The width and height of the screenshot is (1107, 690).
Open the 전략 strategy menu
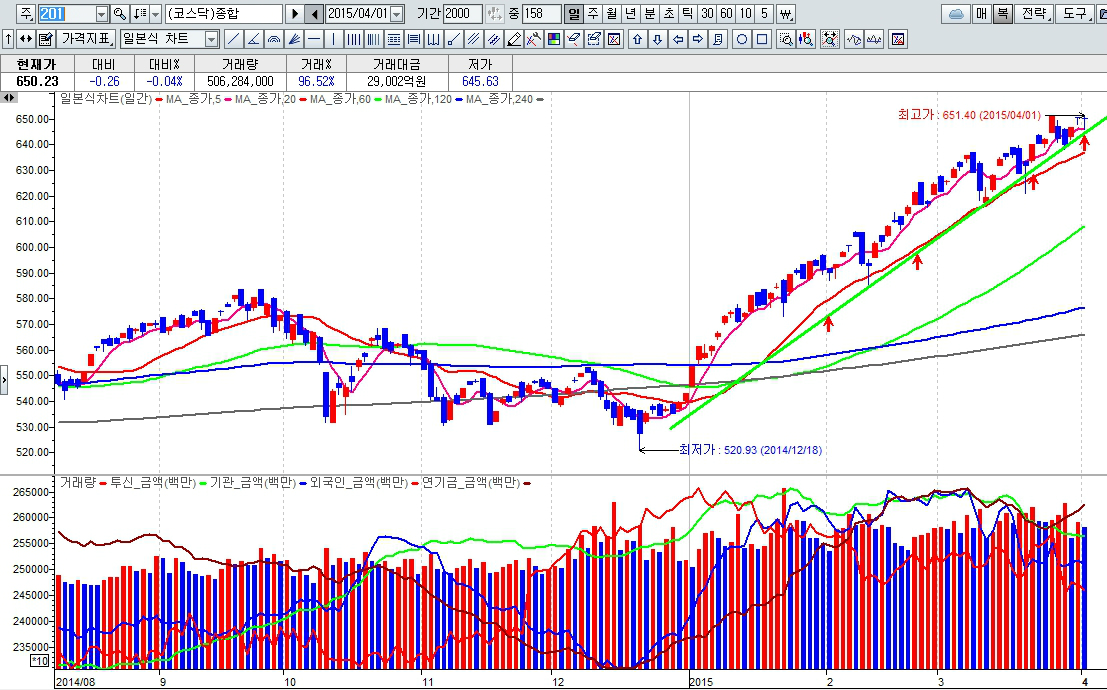1034,14
